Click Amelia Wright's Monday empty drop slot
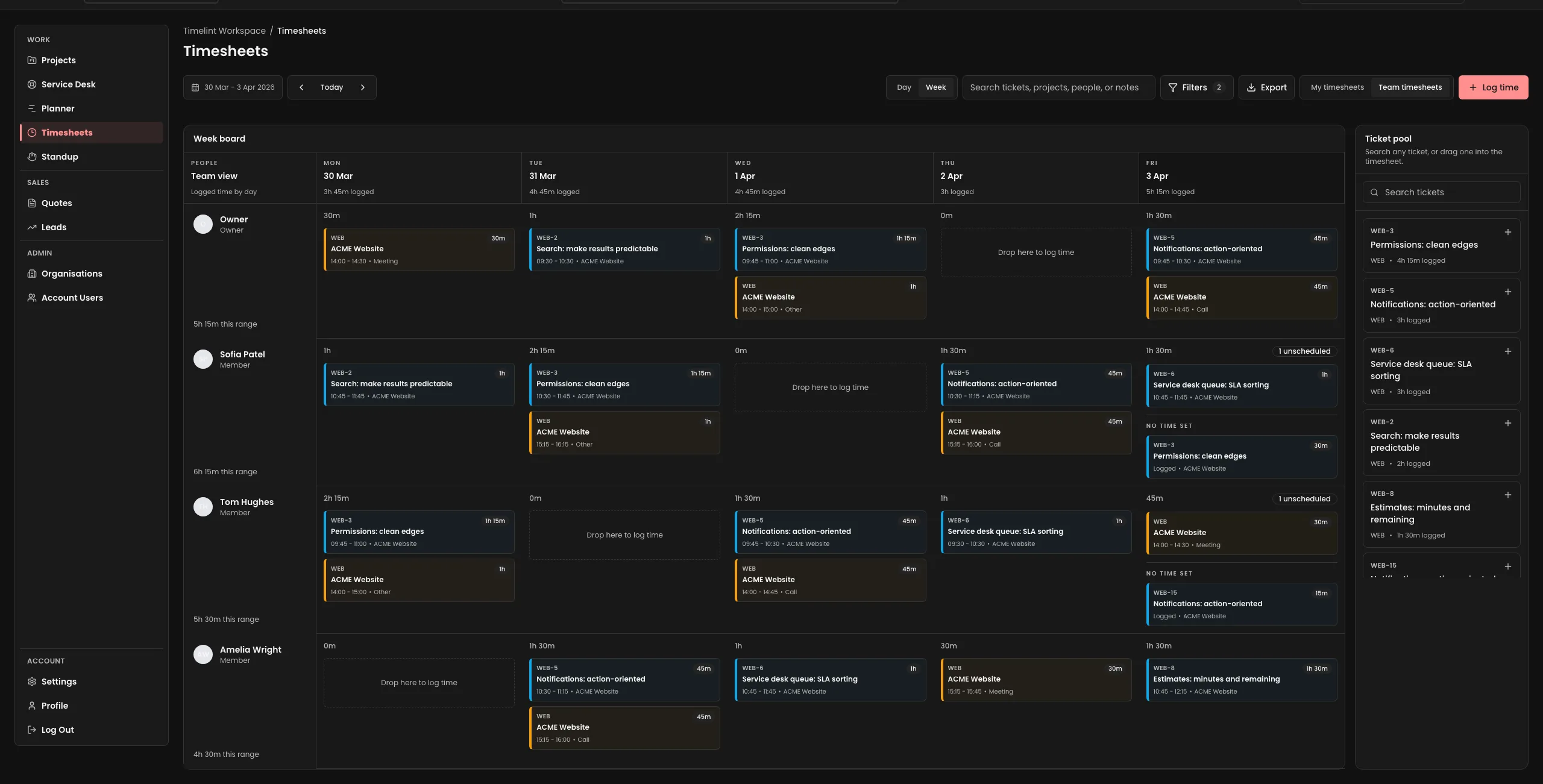Image resolution: width=1543 pixels, height=784 pixels. click(x=419, y=683)
